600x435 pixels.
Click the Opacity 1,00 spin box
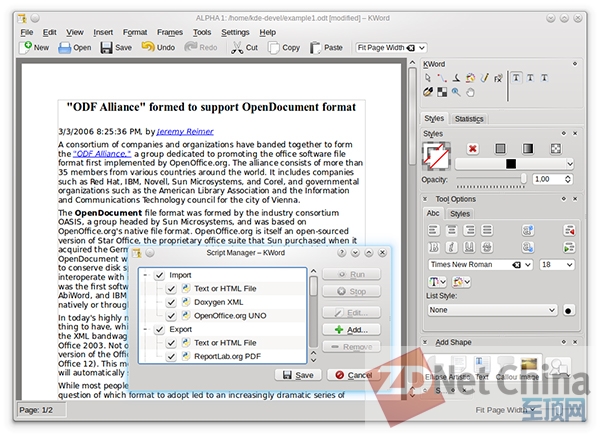pos(553,179)
